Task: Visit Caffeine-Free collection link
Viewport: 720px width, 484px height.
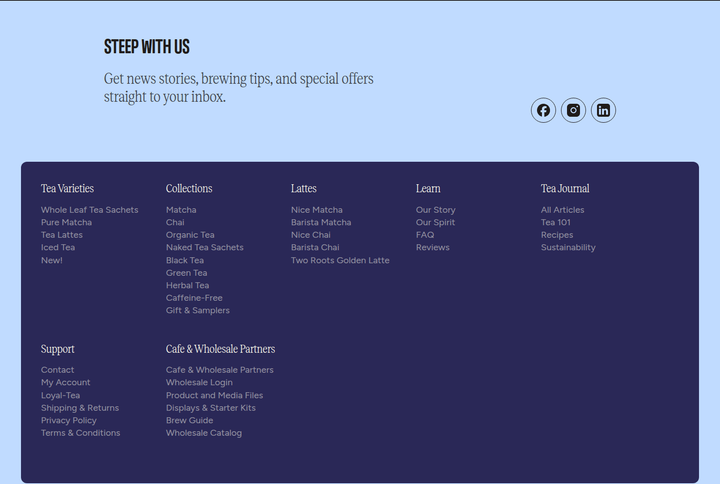Action: (x=194, y=298)
